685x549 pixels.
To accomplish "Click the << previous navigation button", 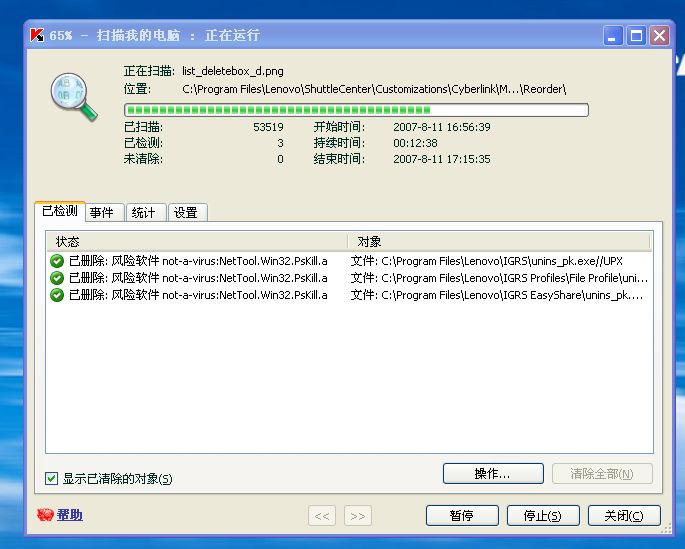I will coord(322,516).
